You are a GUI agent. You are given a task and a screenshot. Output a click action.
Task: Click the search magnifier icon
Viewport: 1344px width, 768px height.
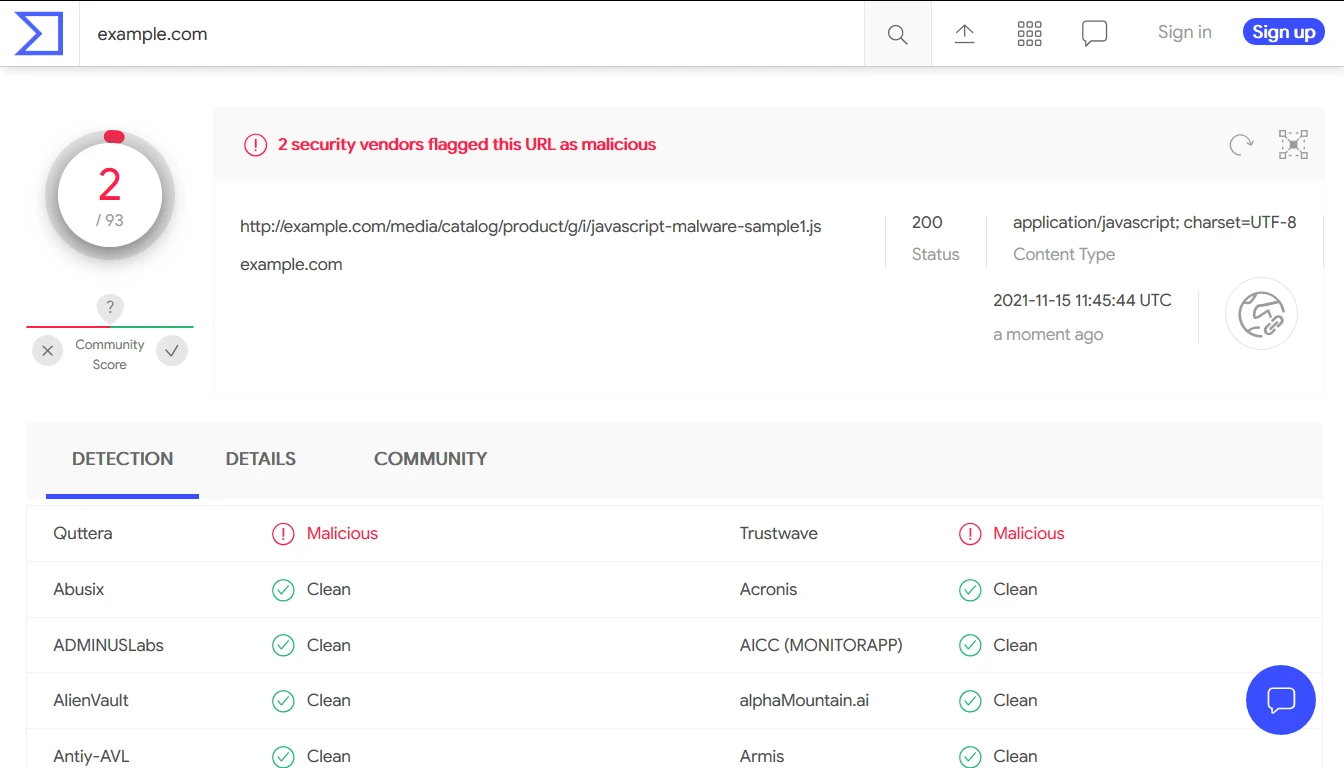[x=897, y=34]
